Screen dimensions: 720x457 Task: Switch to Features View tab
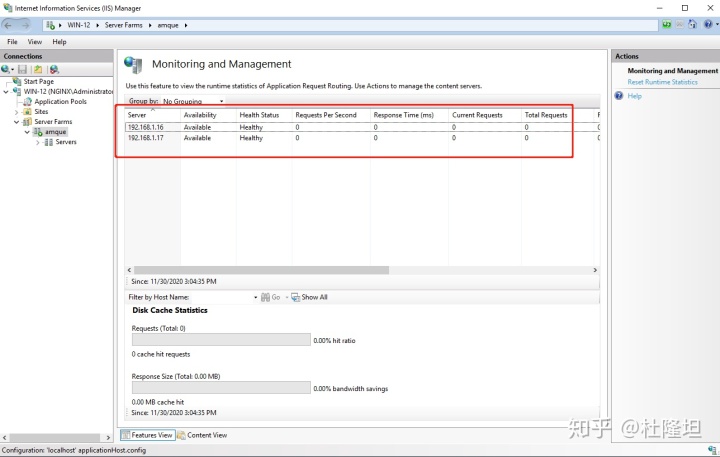[x=148, y=435]
